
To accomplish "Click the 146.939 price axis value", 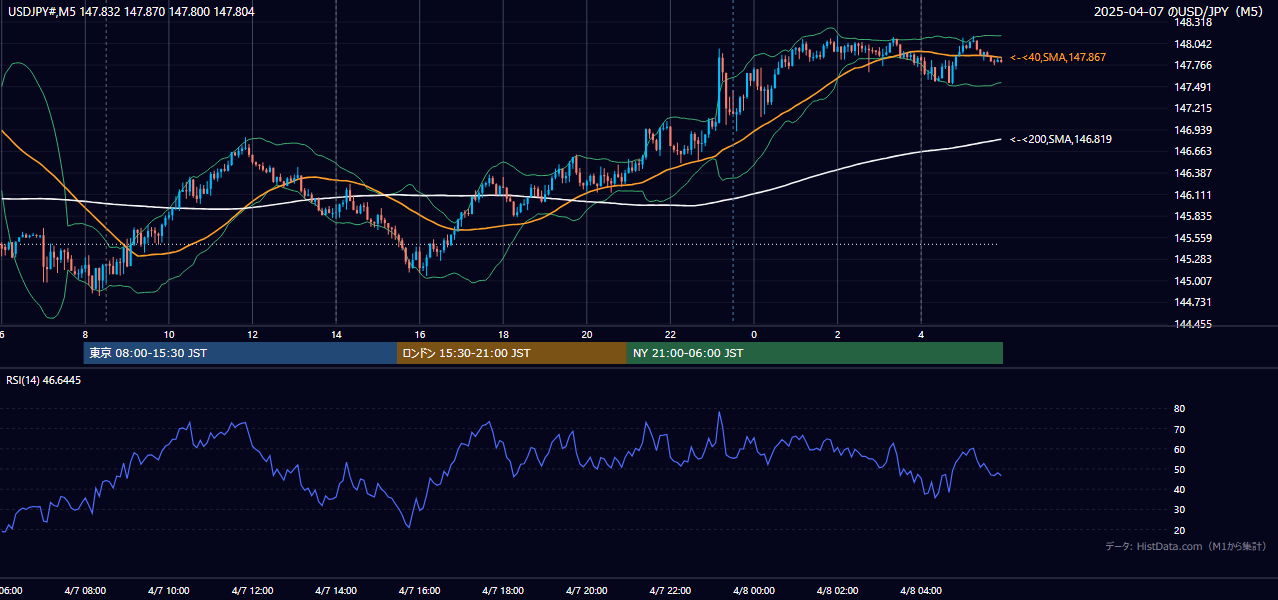I will coord(1193,130).
